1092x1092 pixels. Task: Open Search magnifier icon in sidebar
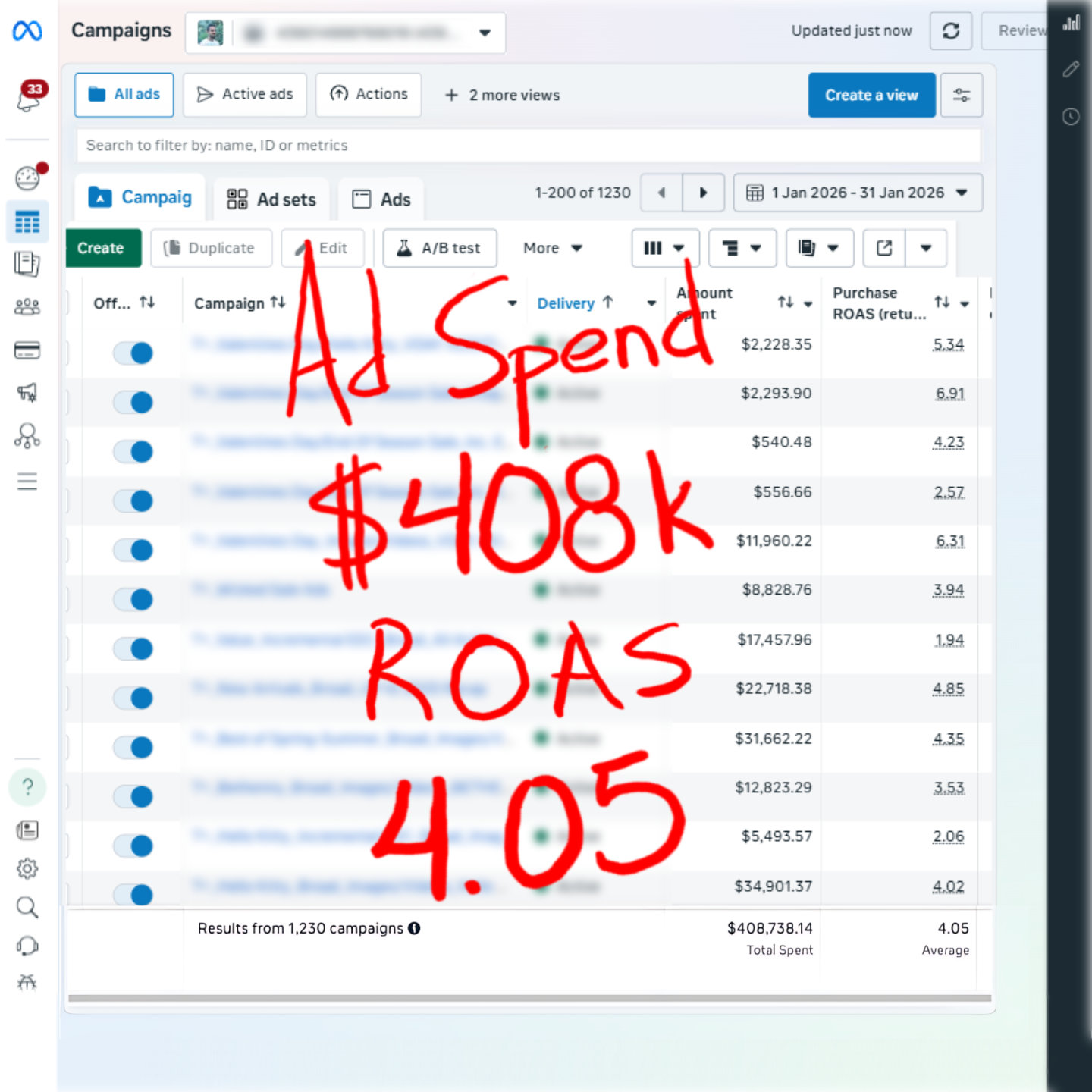(x=27, y=907)
